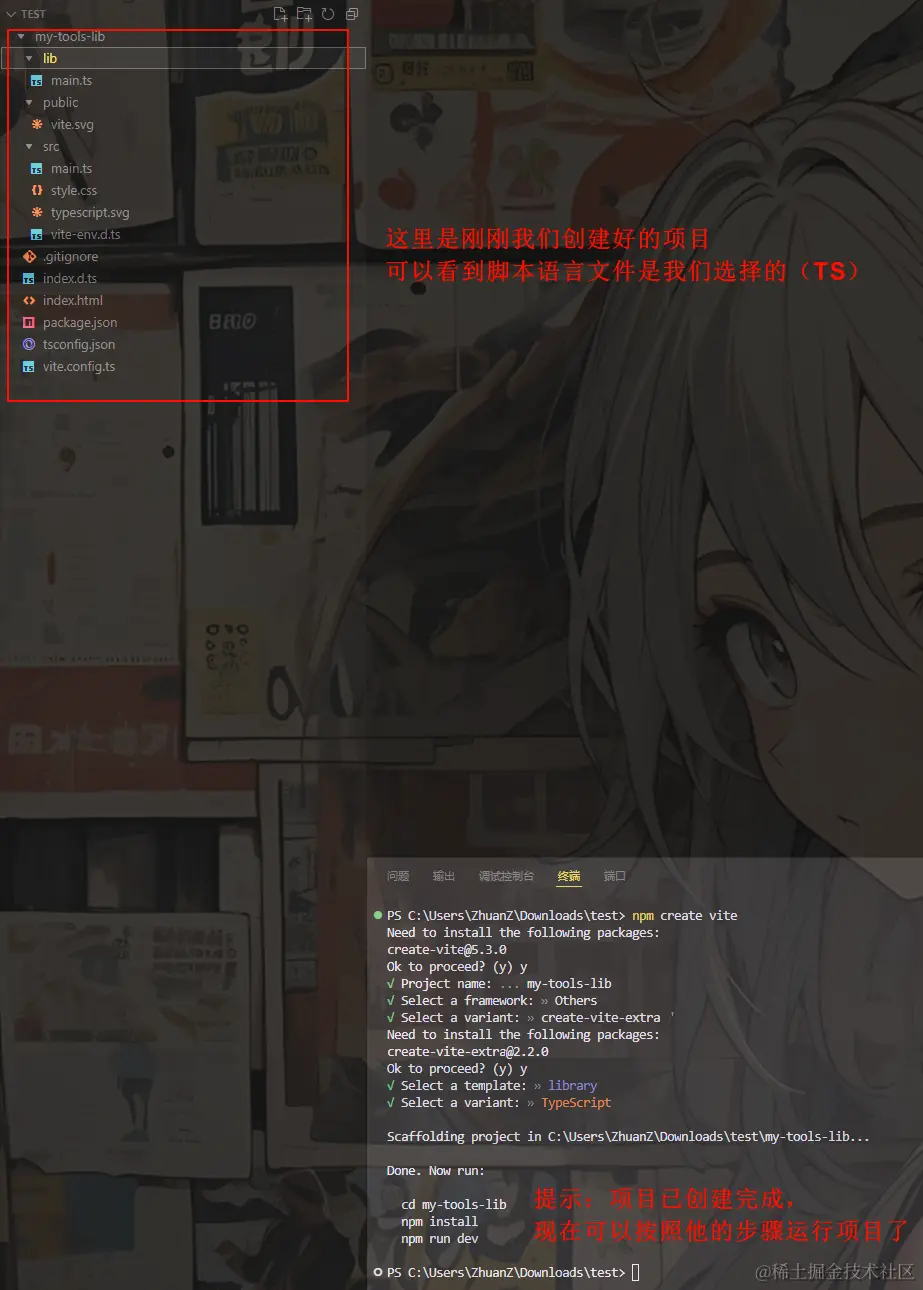Click 'create-vite@5.3.0' terminal text
This screenshot has height=1290, width=923.
click(x=446, y=950)
